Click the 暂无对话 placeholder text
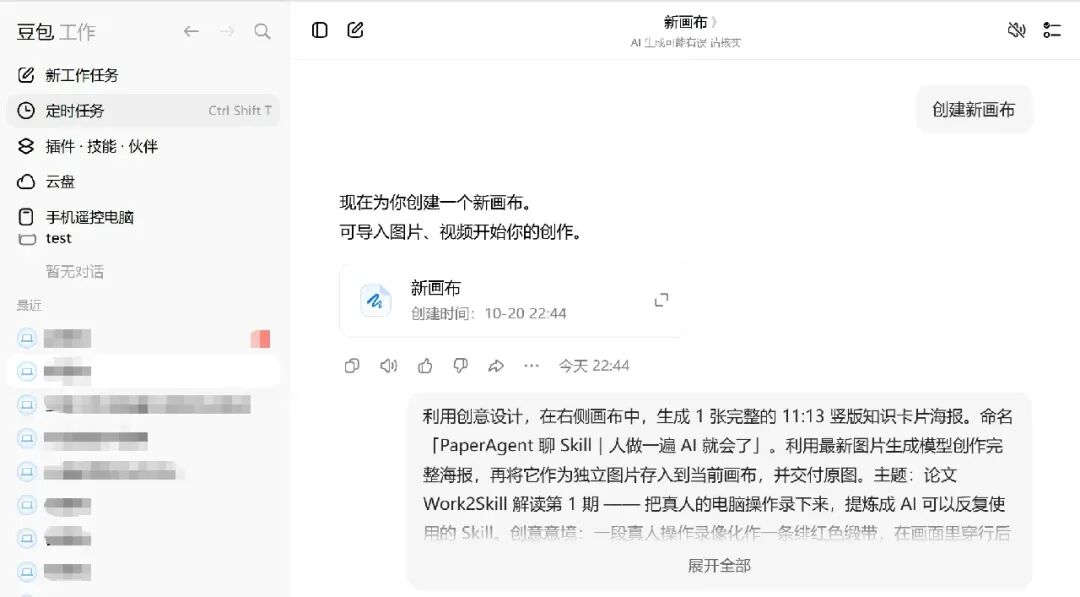This screenshot has height=597, width=1080. [74, 272]
